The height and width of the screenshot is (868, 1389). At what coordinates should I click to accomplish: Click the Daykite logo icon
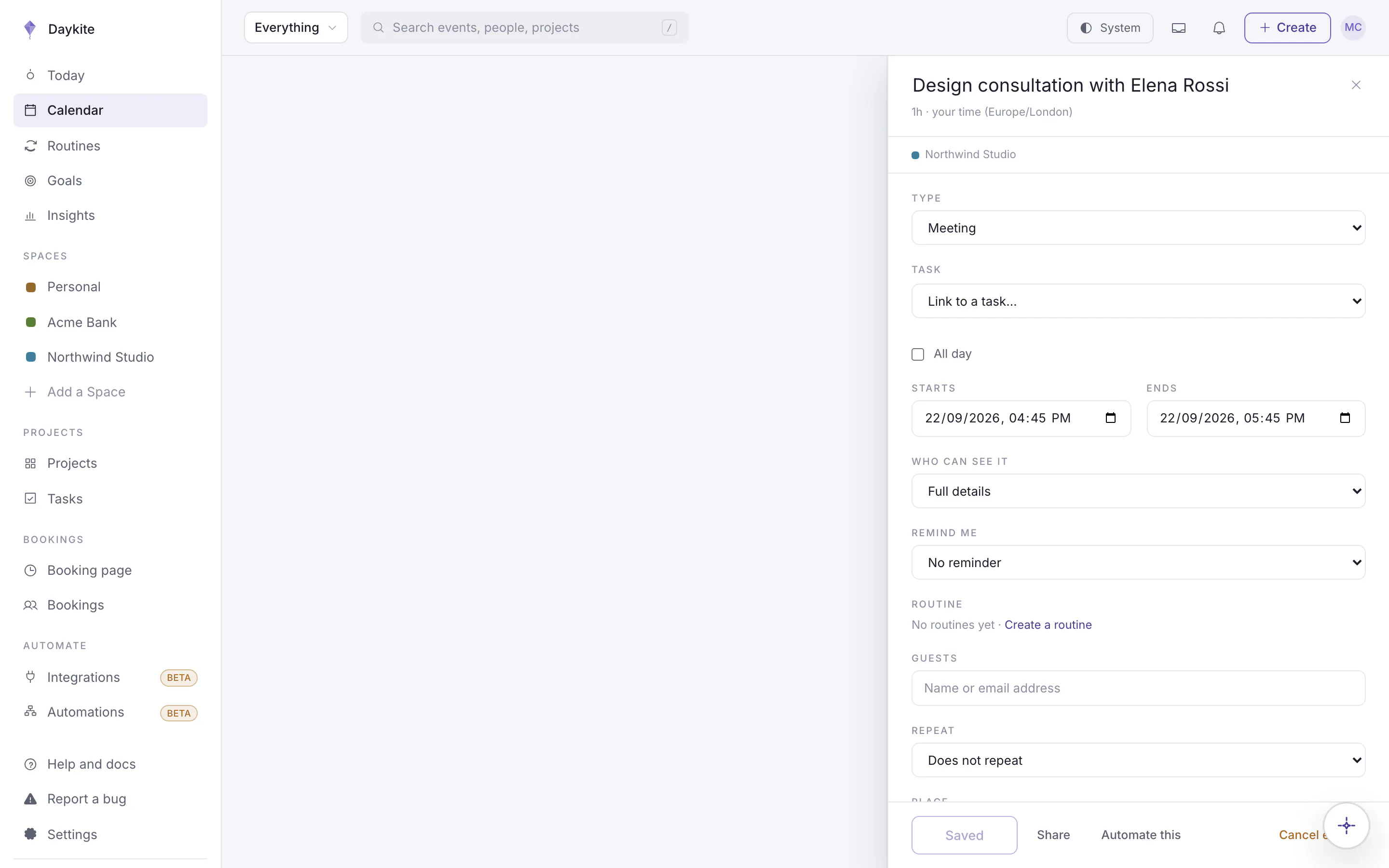coord(30,29)
